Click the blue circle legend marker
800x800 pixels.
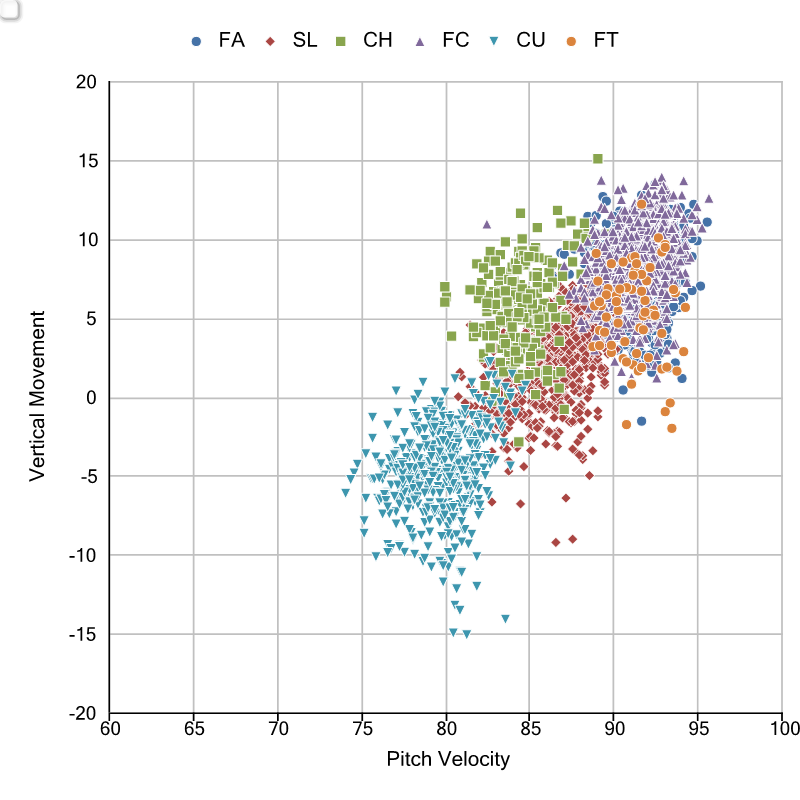pyautogui.click(x=196, y=41)
